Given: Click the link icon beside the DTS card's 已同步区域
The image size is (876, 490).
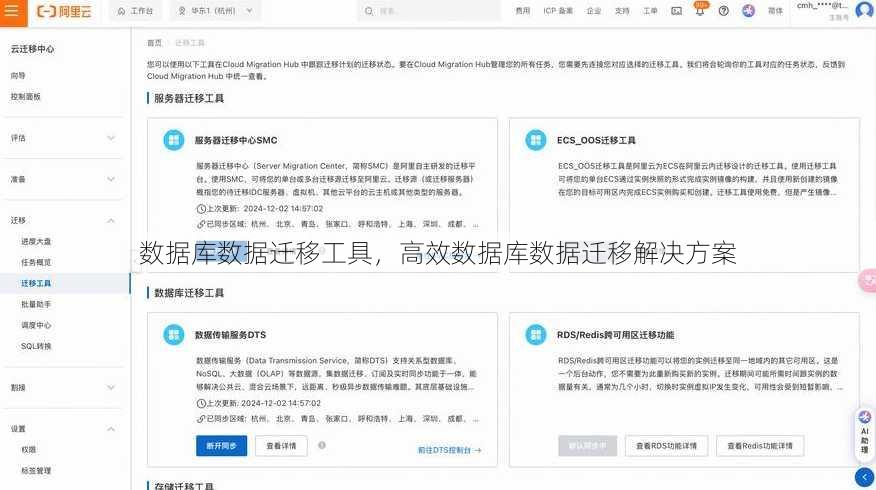Looking at the screenshot, I should click(x=201, y=418).
